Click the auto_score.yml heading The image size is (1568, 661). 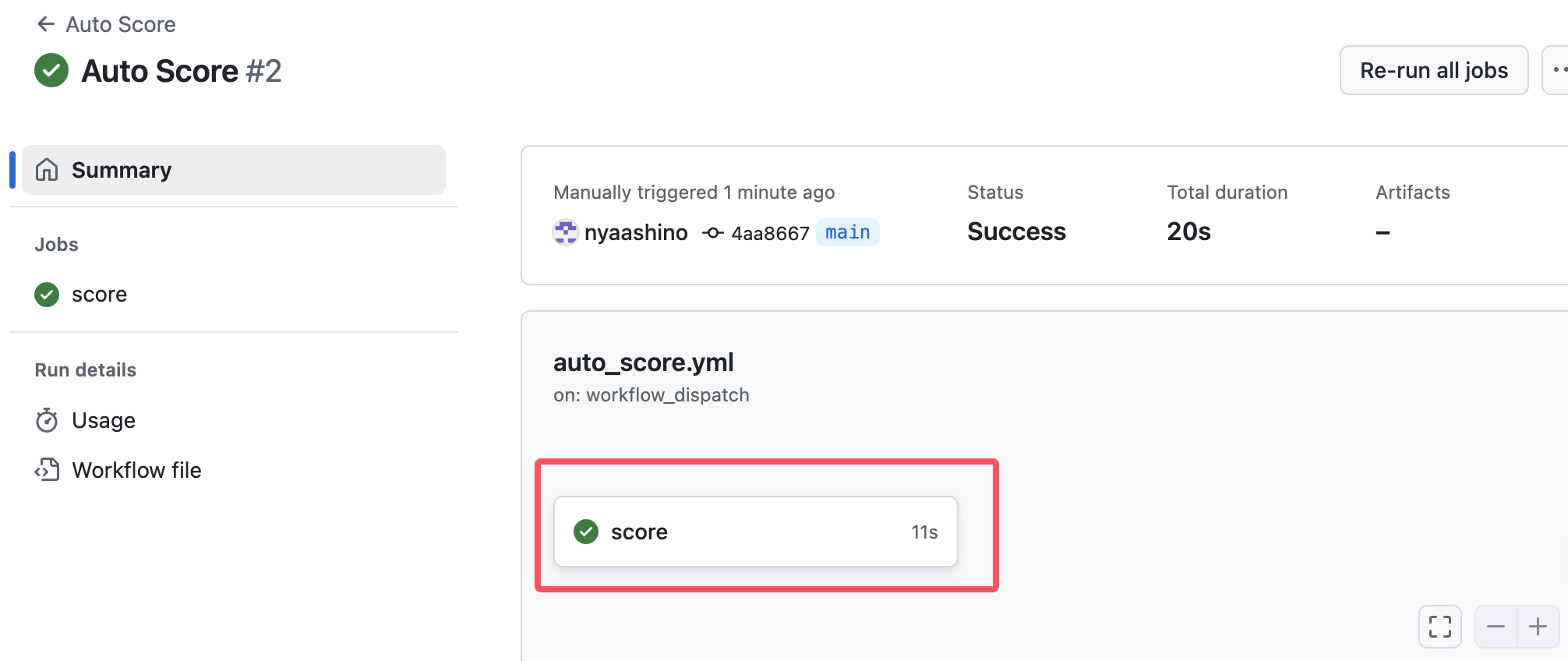pos(644,362)
